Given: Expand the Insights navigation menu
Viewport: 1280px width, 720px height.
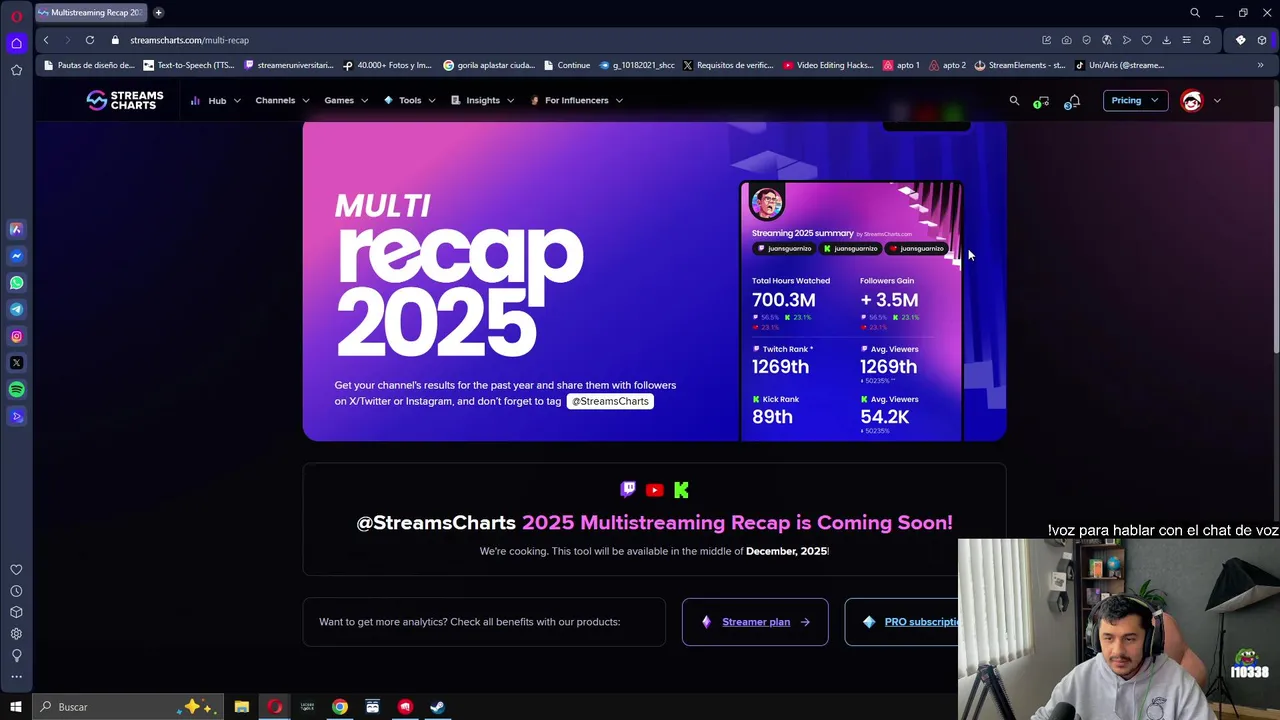Looking at the screenshot, I should (x=482, y=100).
